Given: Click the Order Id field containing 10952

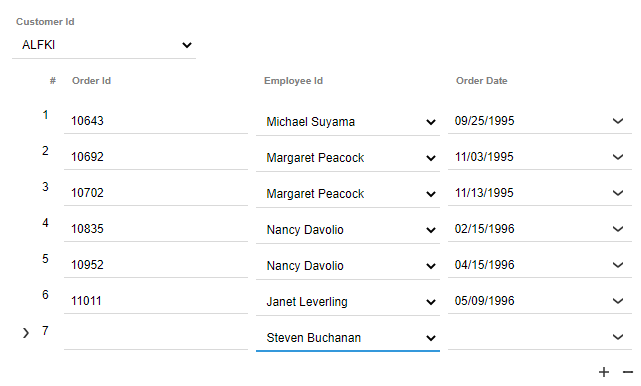Looking at the screenshot, I should 156,265.
